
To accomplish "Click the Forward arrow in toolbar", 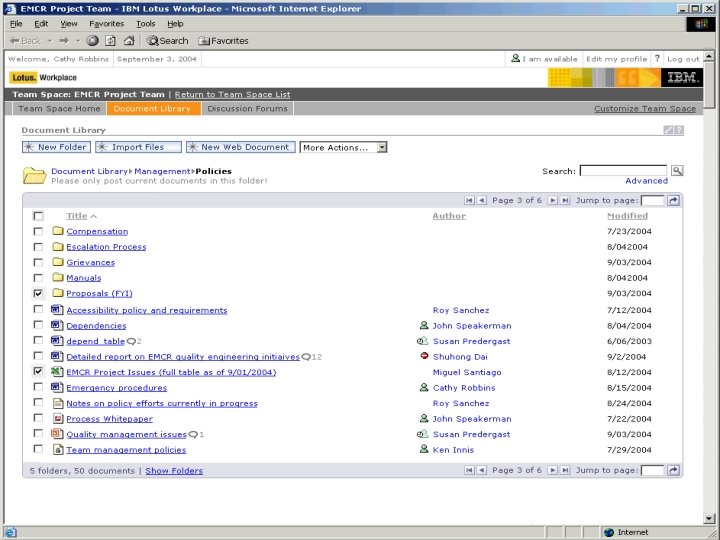I will (x=64, y=41).
